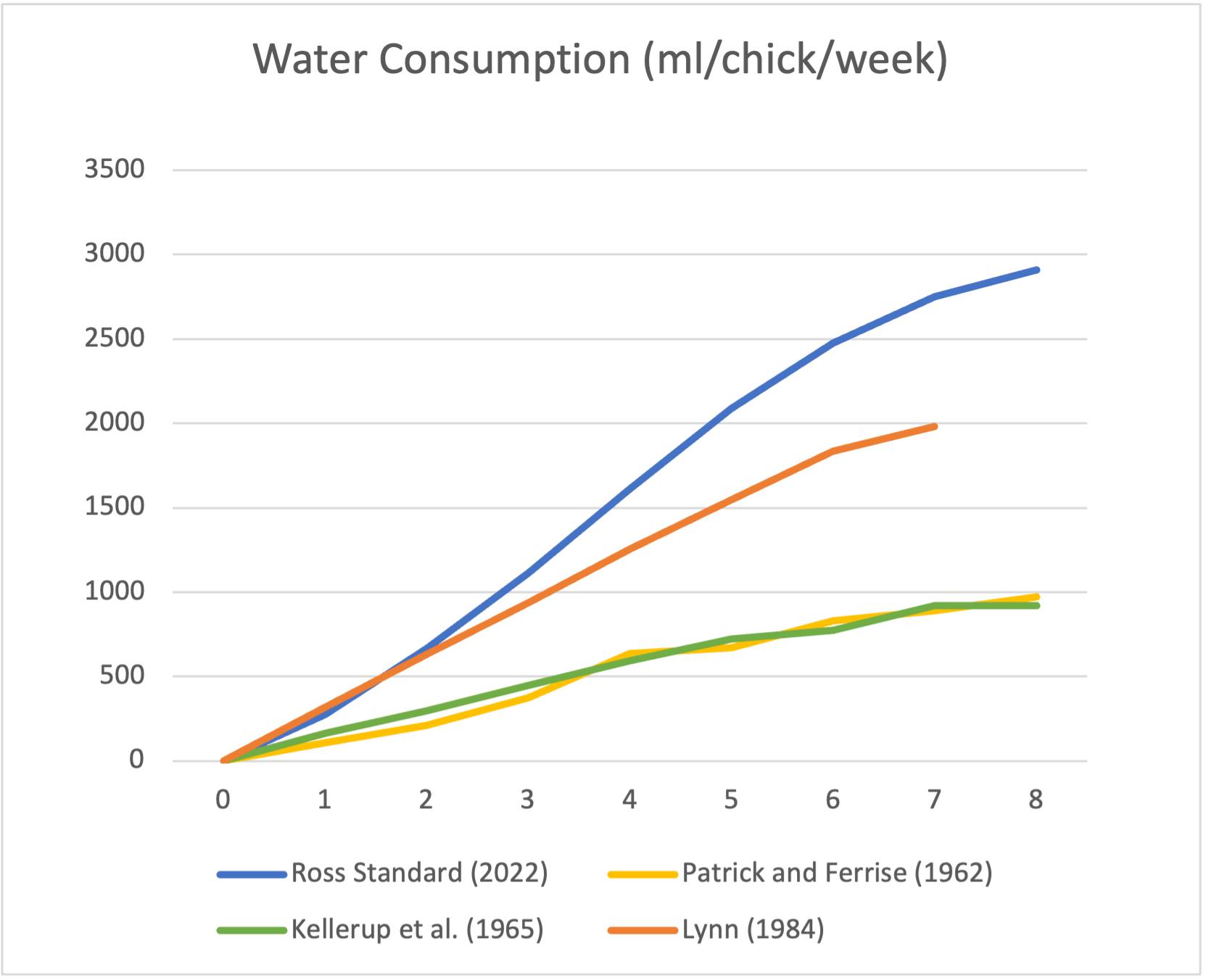Click the 3000 y-axis label
This screenshot has height=980, width=1206.
[x=115, y=254]
